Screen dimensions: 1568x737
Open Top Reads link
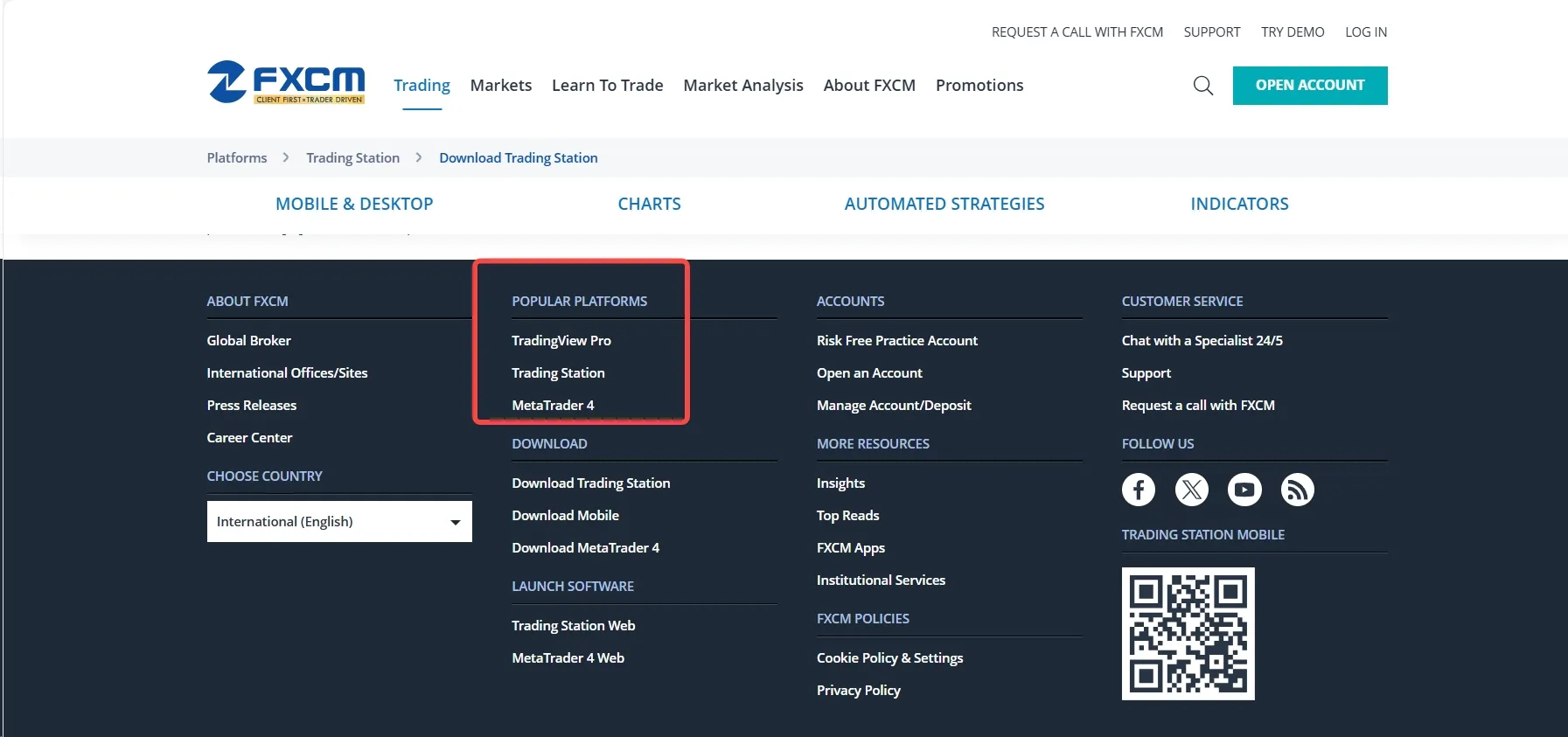(x=848, y=516)
